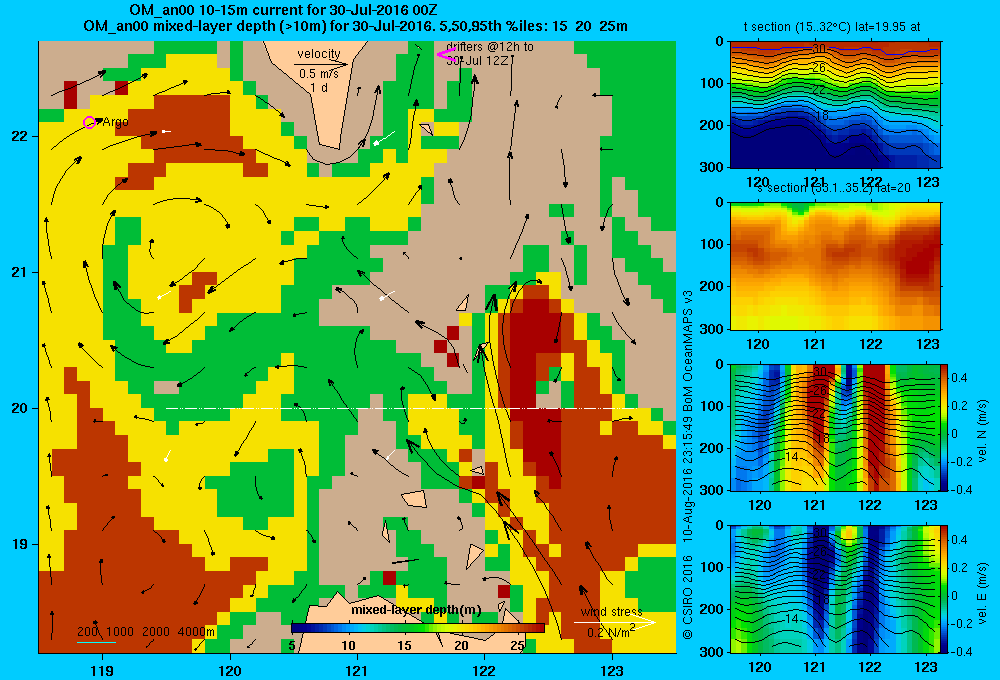Click the white dashed section line at latitude 20
The width and height of the screenshot is (1000, 680).
point(402,408)
